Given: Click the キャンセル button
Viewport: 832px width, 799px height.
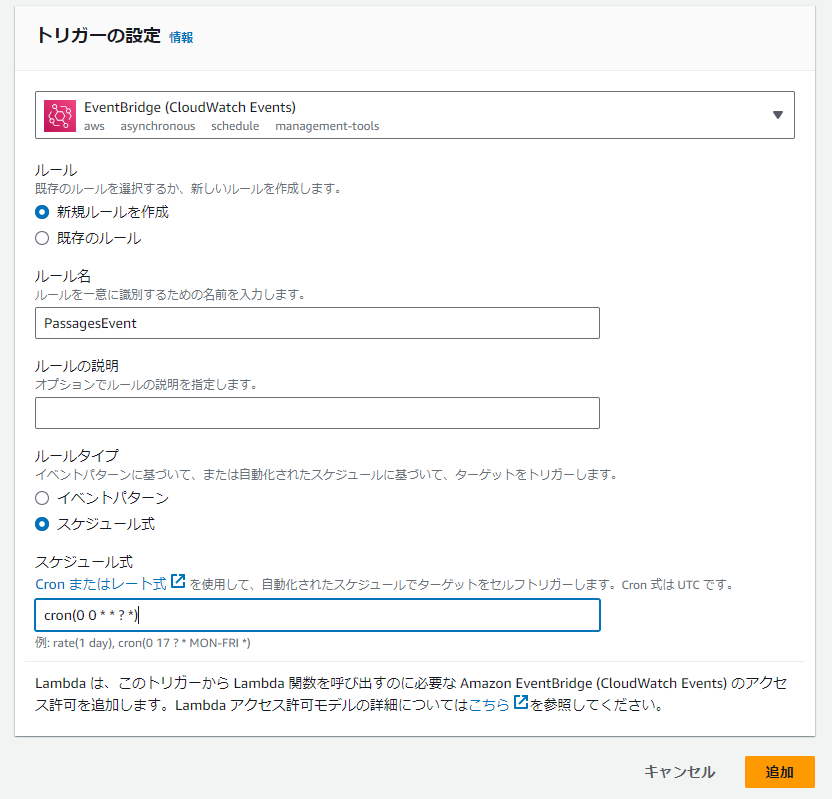Looking at the screenshot, I should [680, 772].
